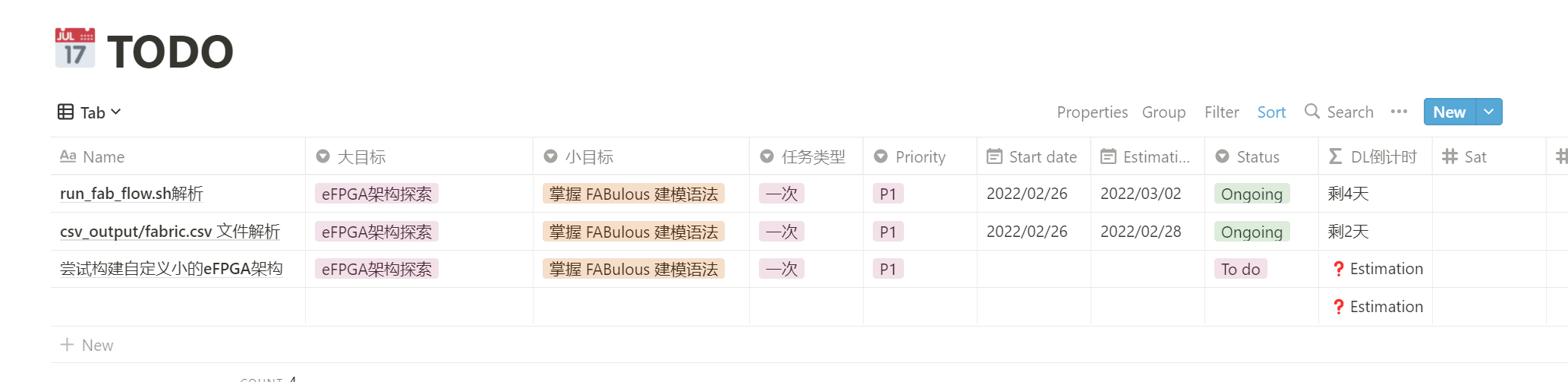Click the 大目标 column select icon
The width and height of the screenshot is (1568, 382).
pyautogui.click(x=323, y=156)
